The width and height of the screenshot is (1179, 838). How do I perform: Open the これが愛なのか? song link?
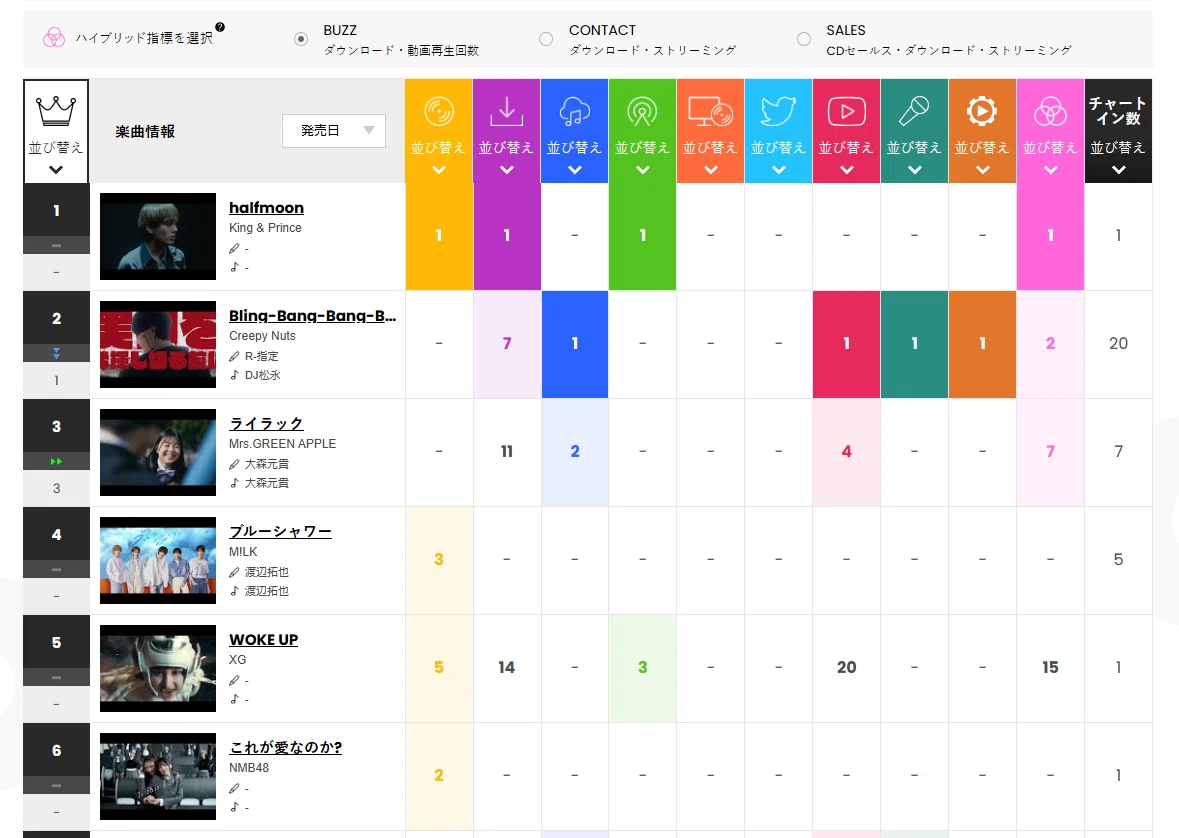285,748
